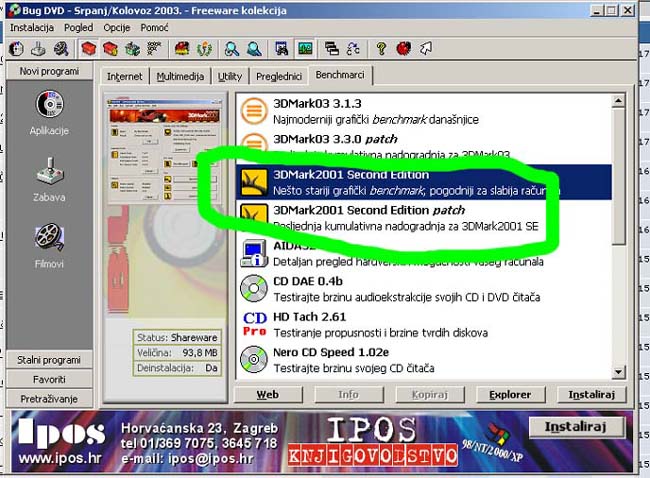The width and height of the screenshot is (650, 478).
Task: Click the www.ipos.hr banner address
Action: click(60, 459)
